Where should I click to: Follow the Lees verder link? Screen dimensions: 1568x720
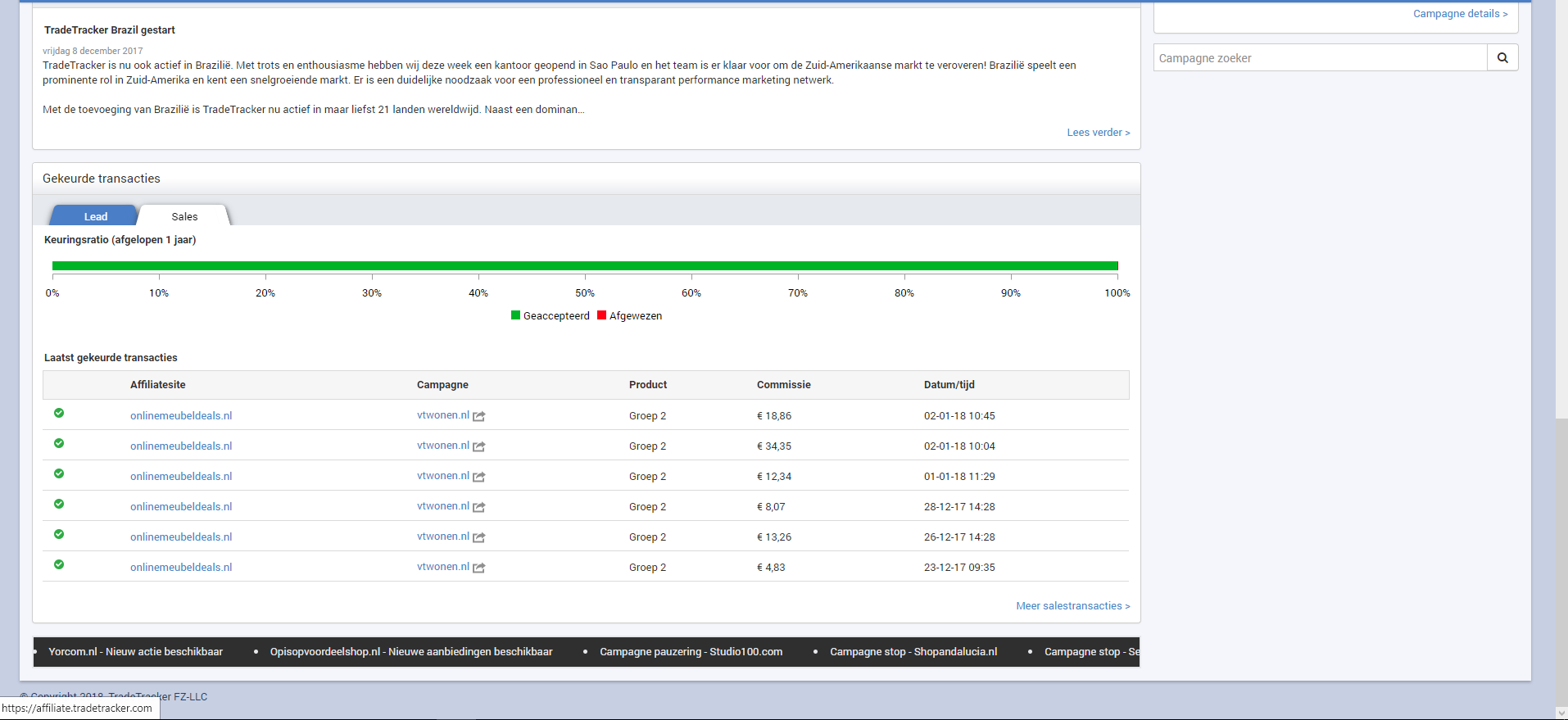coord(1098,133)
